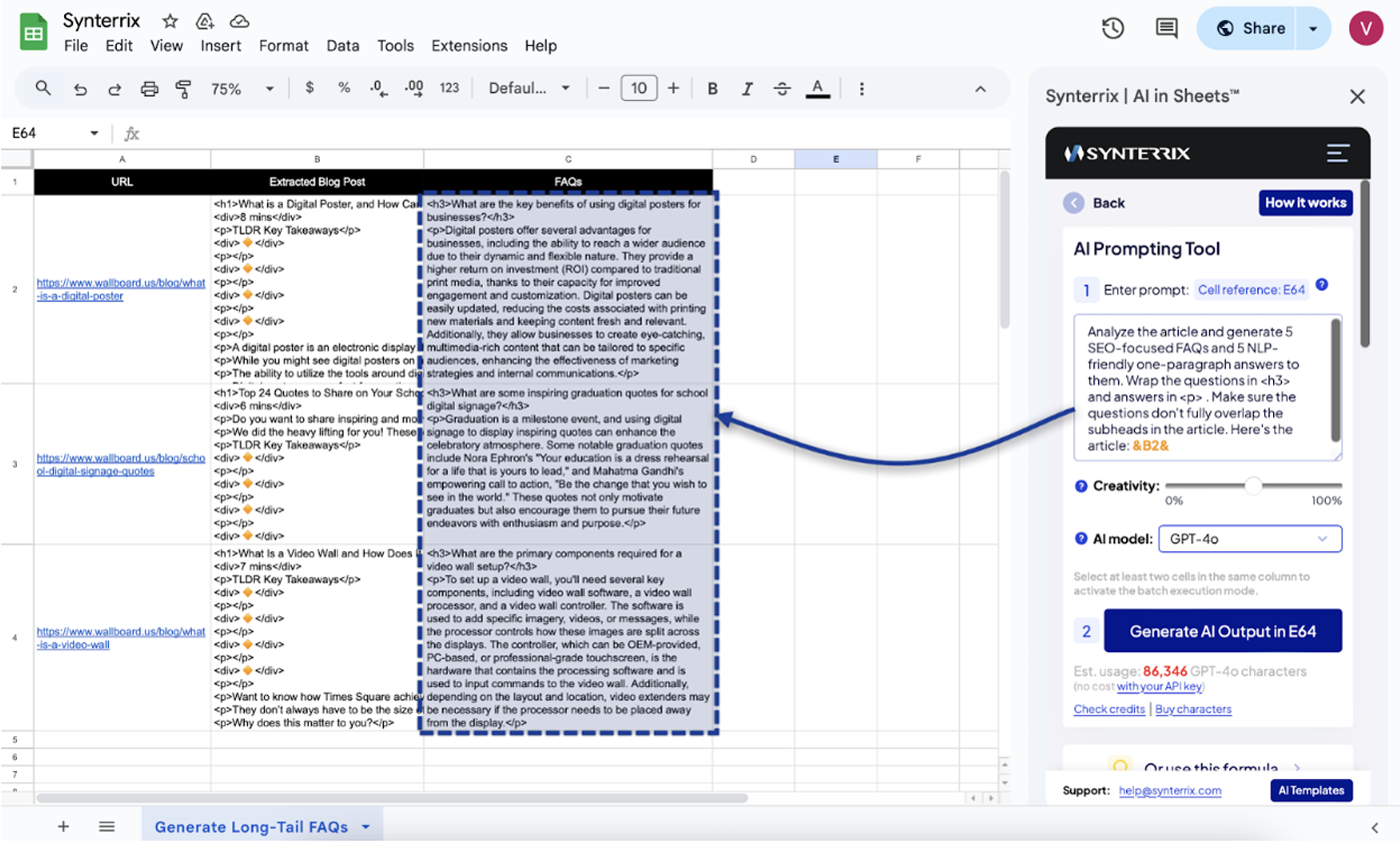Click the Creativity slider handle
Screen dimensions: 1400x842
point(1252,485)
